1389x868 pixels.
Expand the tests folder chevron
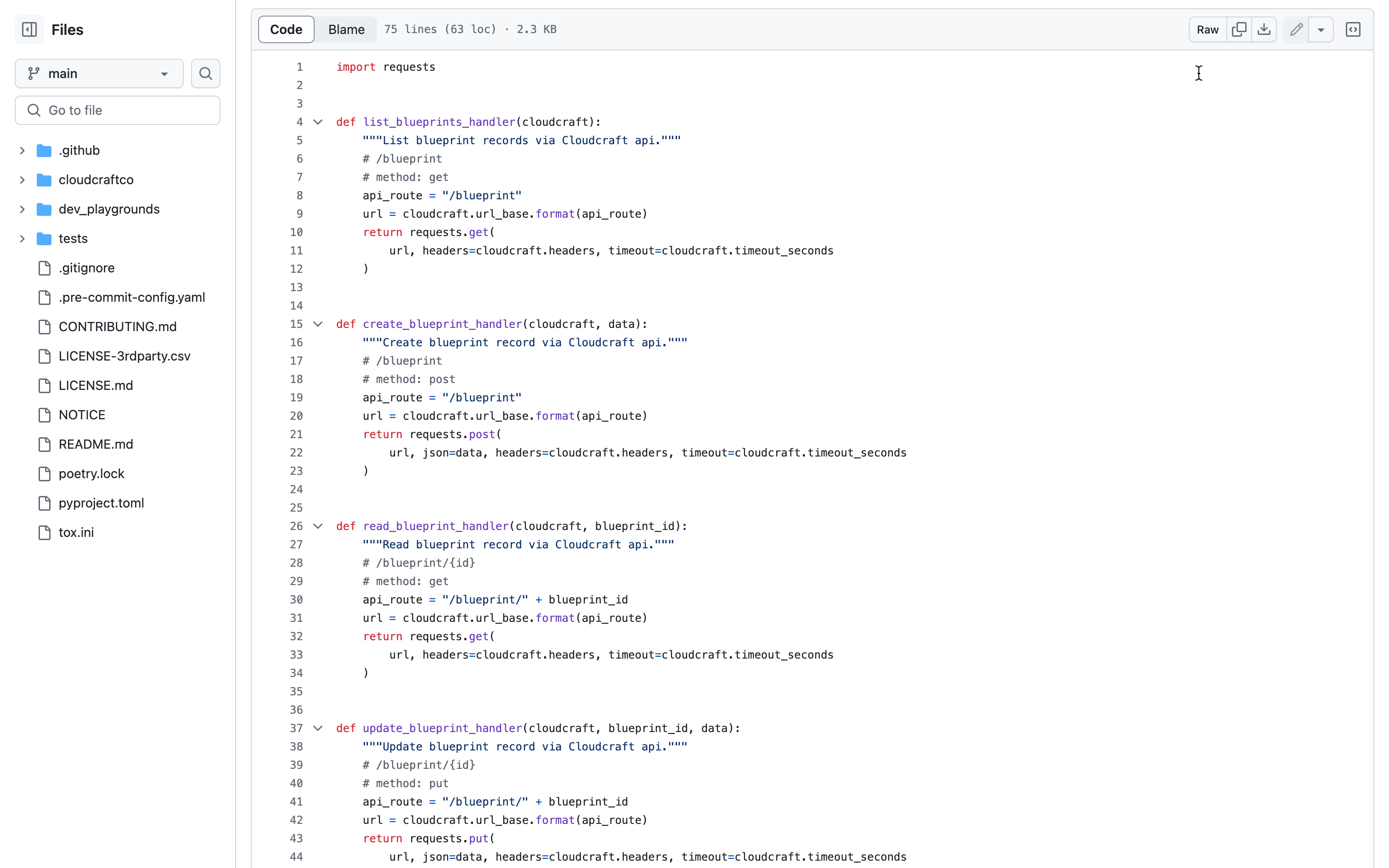pyautogui.click(x=23, y=239)
